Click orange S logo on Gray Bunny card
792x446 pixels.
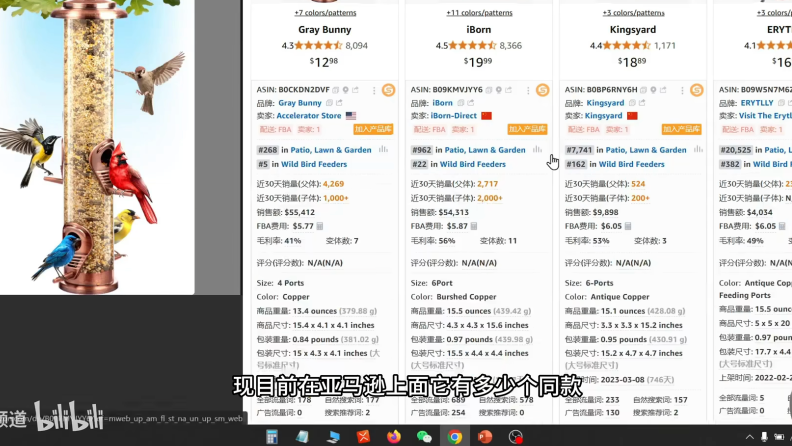point(388,90)
